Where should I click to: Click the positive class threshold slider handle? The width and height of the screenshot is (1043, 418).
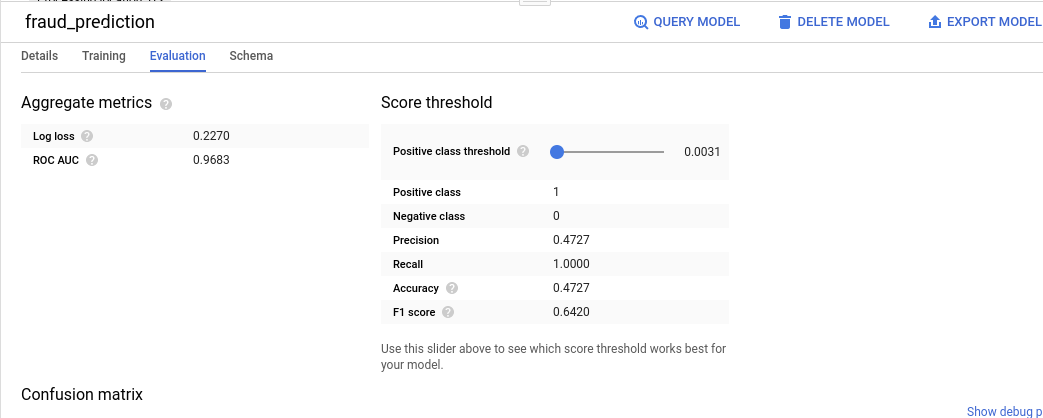(x=557, y=152)
